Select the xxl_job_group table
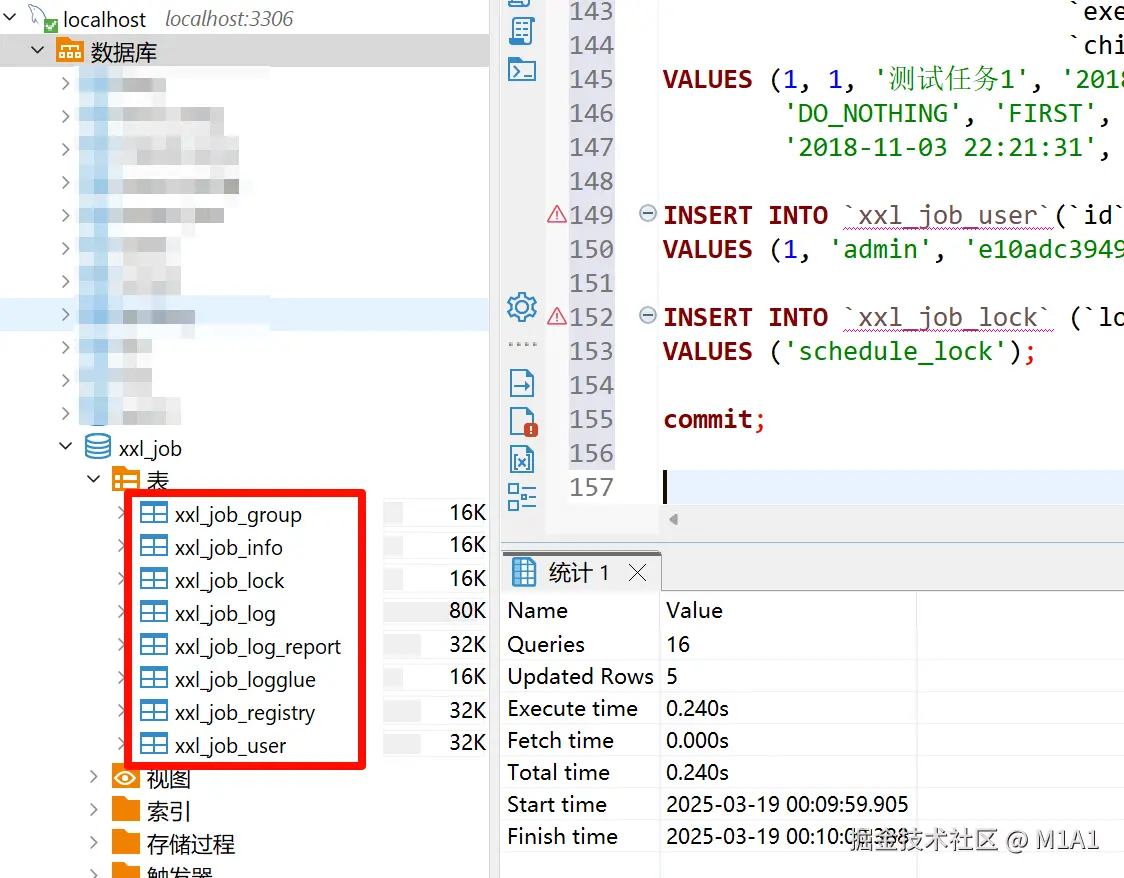Image resolution: width=1124 pixels, height=878 pixels. [238, 515]
